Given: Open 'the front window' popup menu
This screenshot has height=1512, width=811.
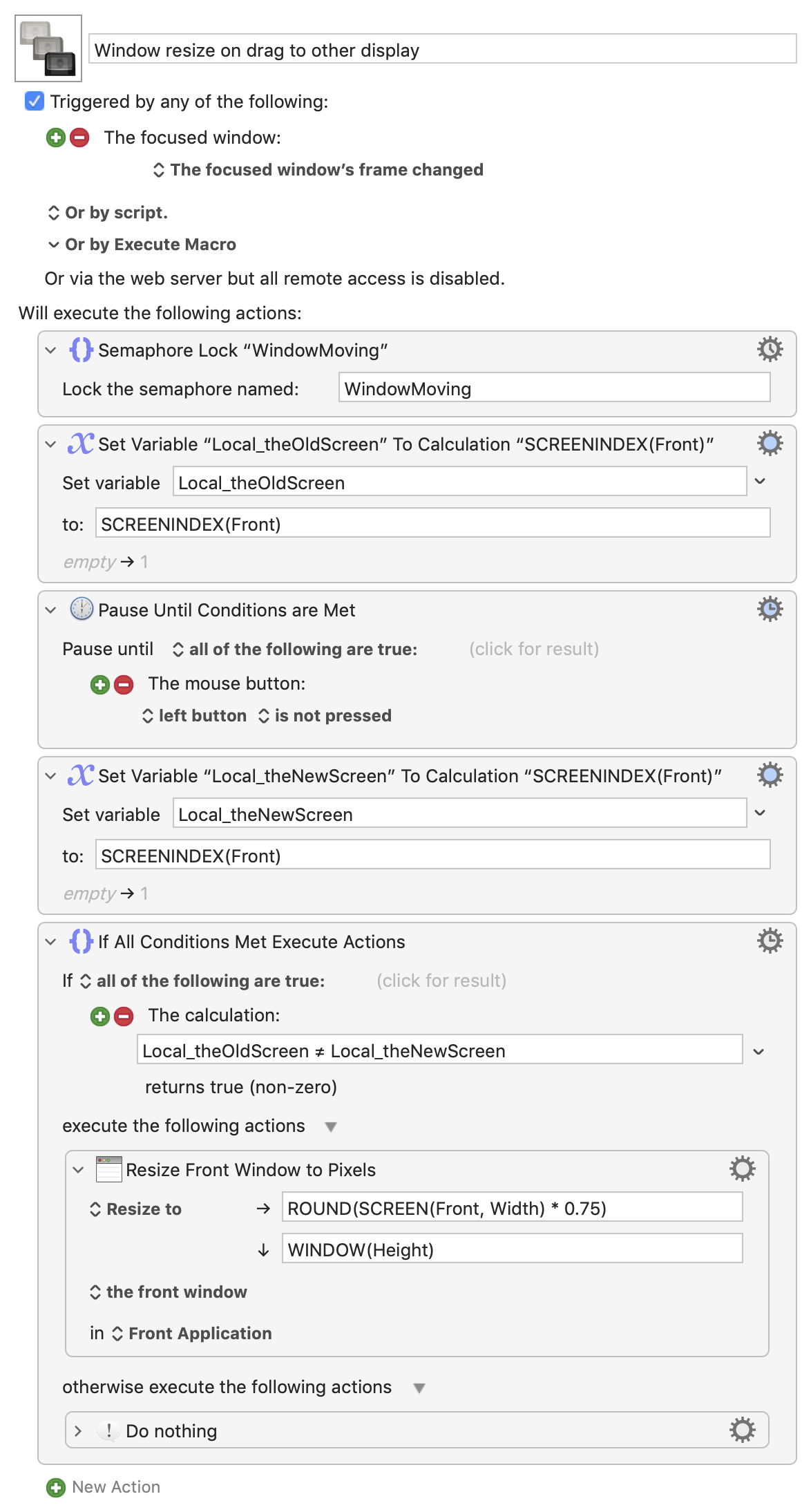Looking at the screenshot, I should click(168, 1292).
